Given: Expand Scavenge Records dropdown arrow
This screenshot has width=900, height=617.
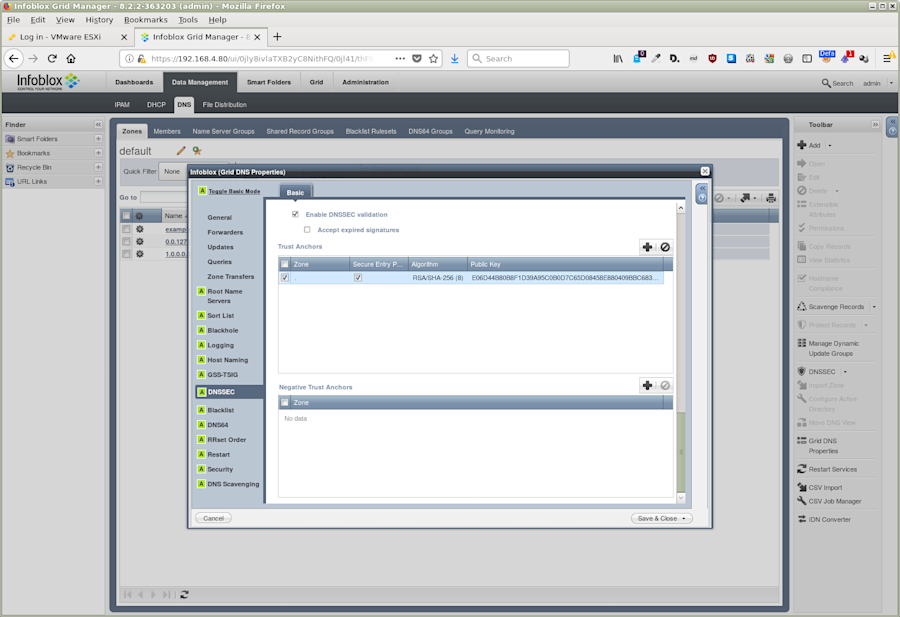Looking at the screenshot, I should click(x=874, y=307).
